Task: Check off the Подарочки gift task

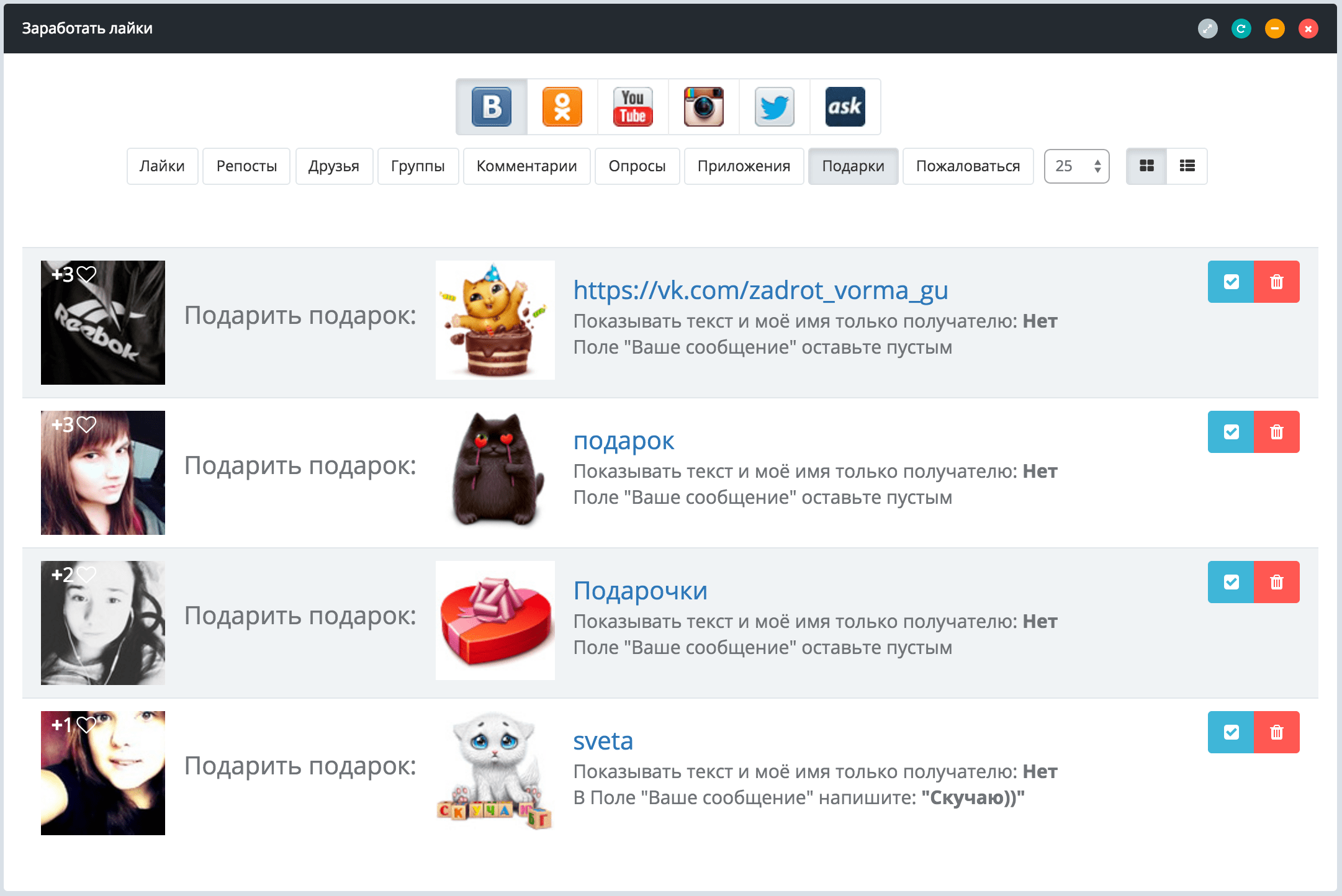Action: pyautogui.click(x=1231, y=582)
